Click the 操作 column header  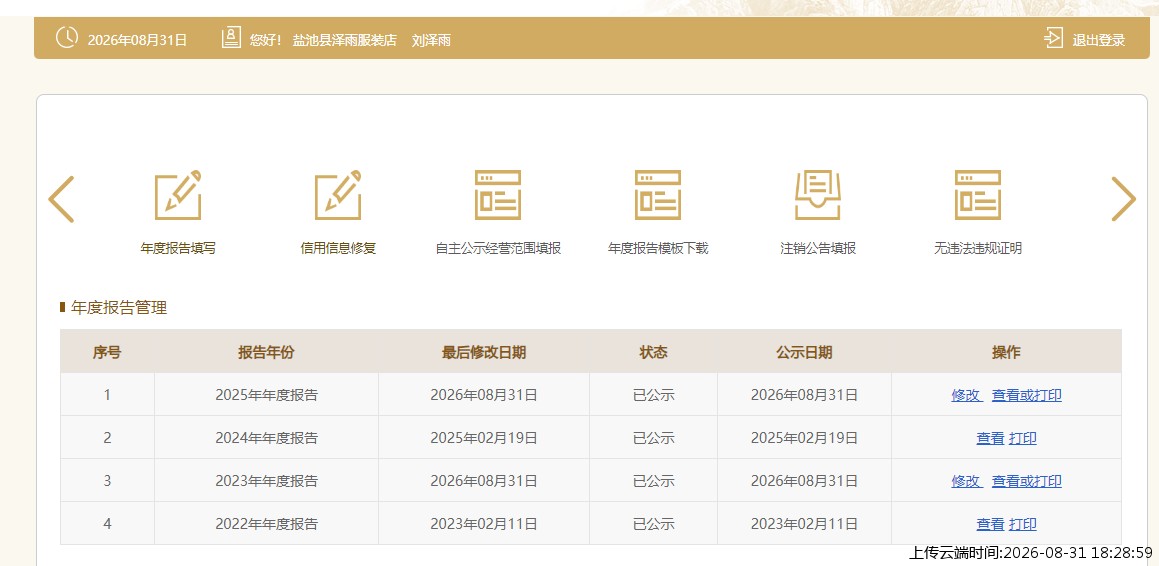pos(1006,352)
